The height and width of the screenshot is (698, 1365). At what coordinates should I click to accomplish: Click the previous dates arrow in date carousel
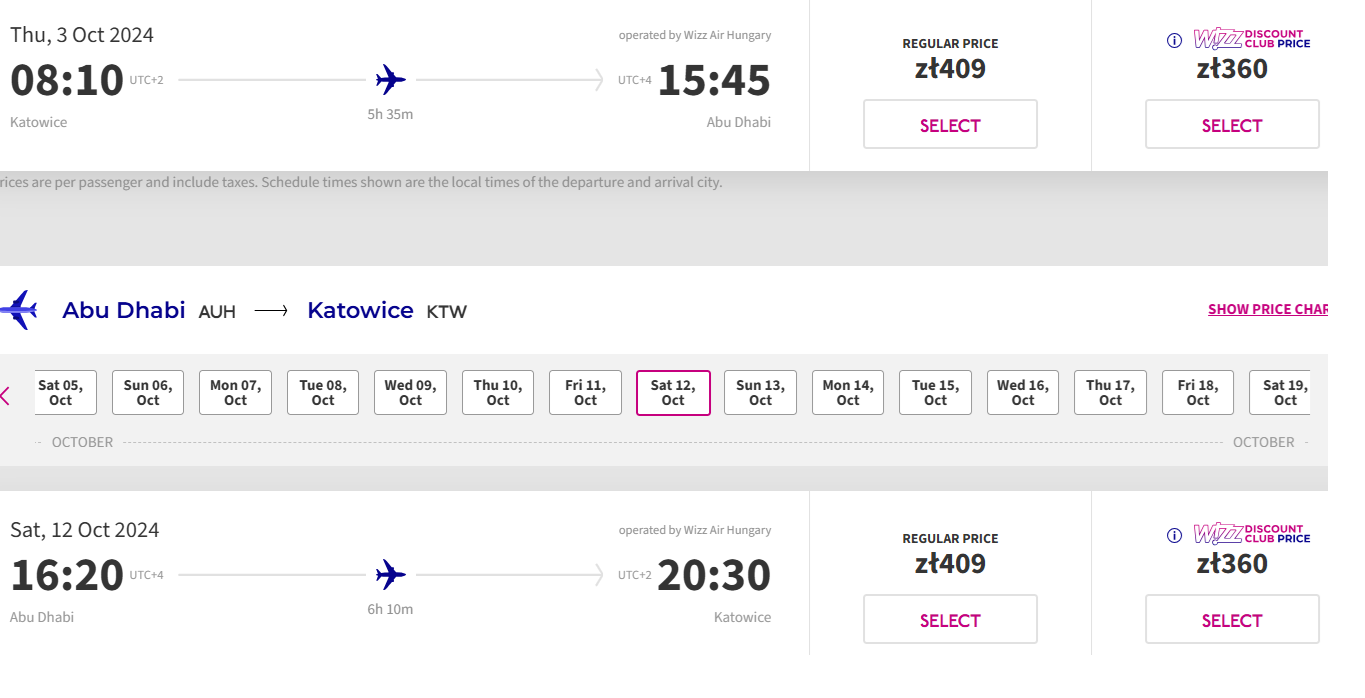click(x=5, y=396)
